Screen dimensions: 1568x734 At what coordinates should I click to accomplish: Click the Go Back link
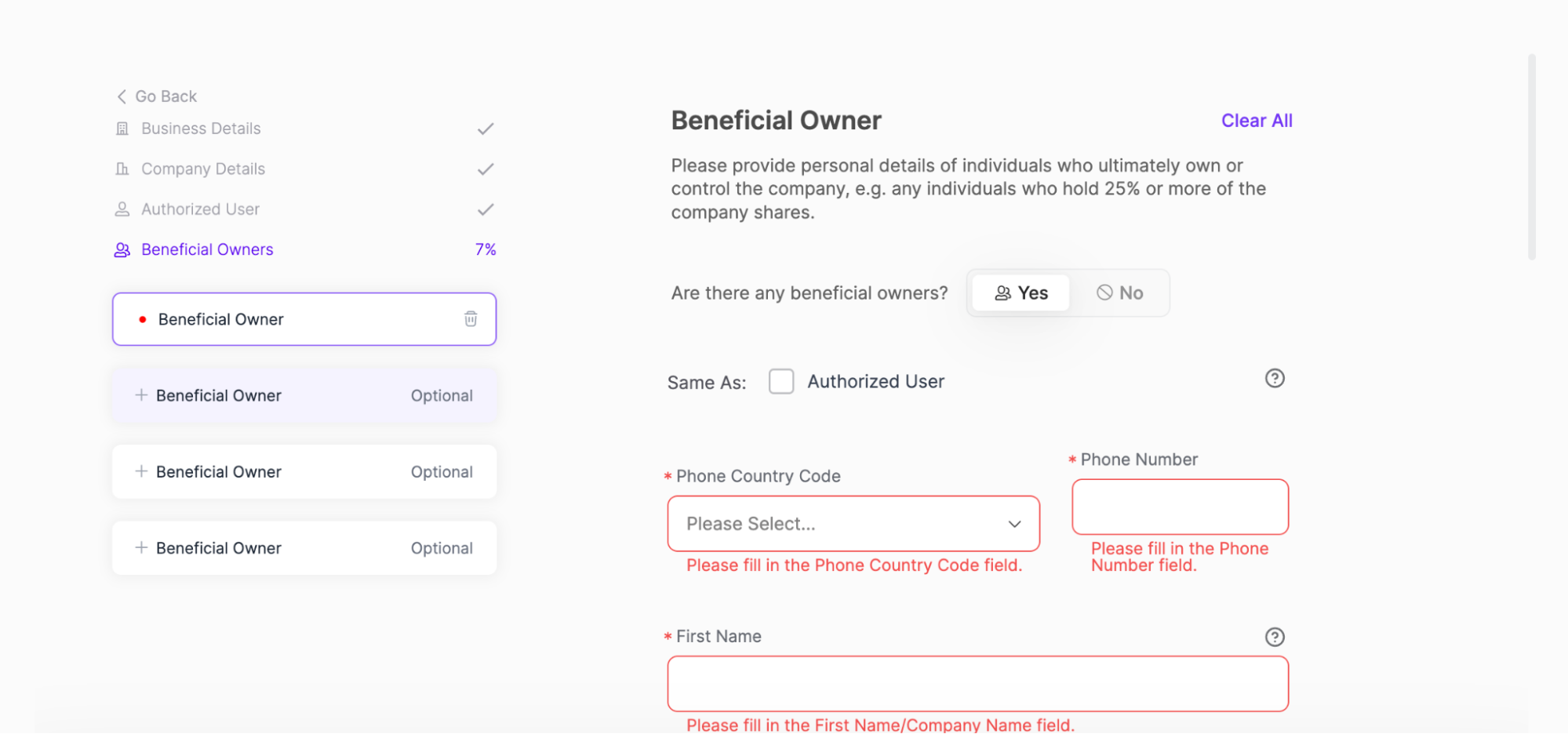[x=166, y=96]
